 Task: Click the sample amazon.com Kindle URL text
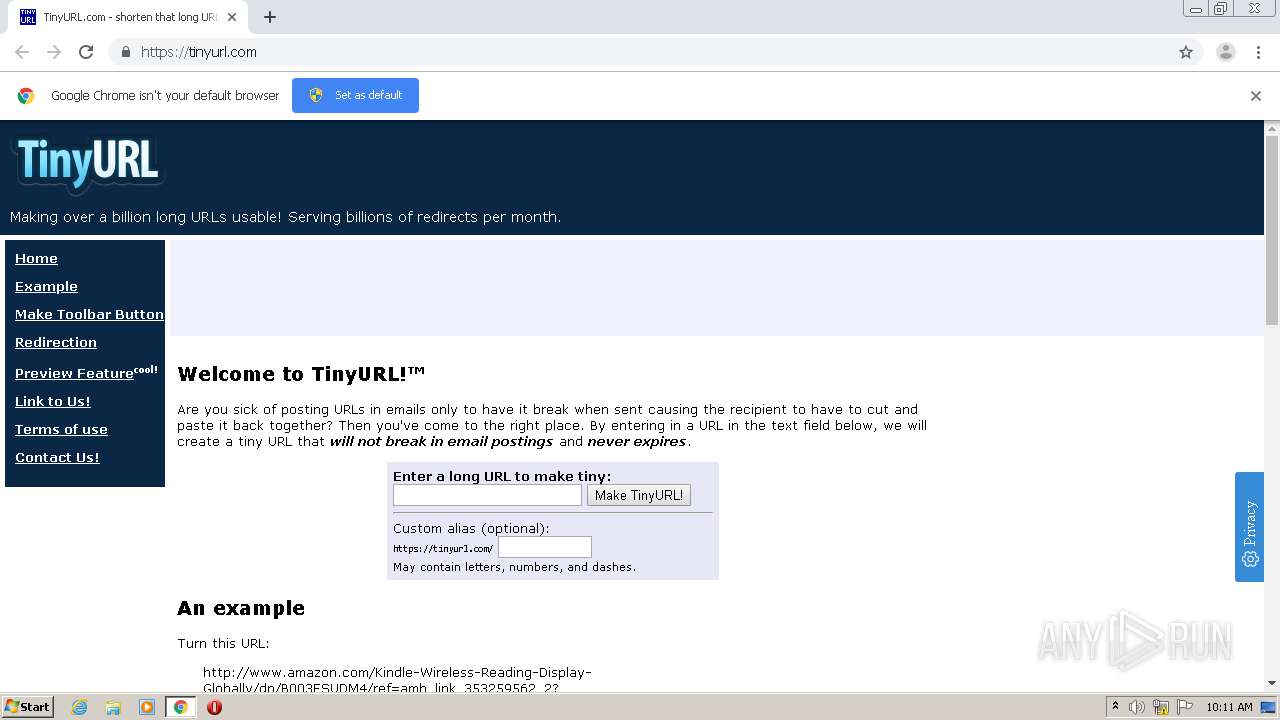397,680
